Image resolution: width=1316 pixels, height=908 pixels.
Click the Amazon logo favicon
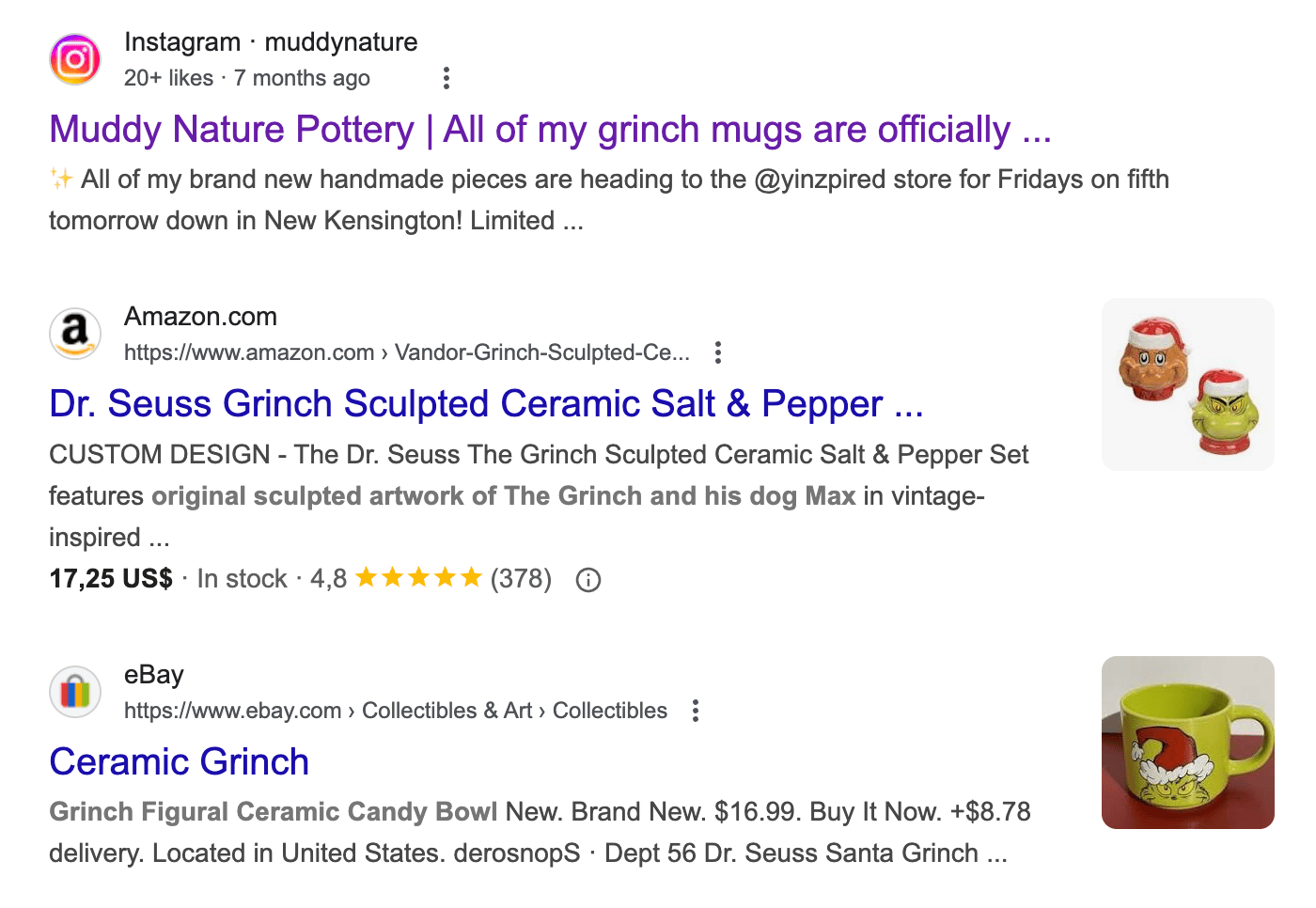75,334
